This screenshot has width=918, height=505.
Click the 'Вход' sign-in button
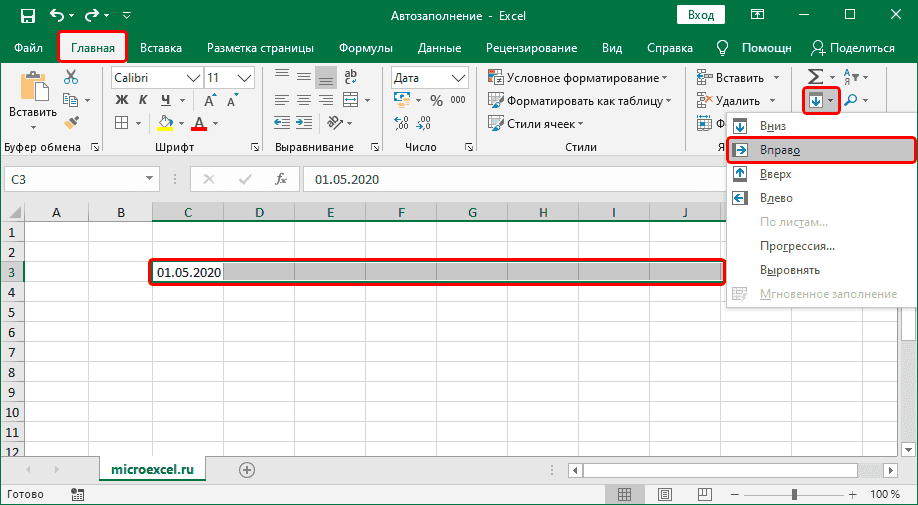[701, 15]
